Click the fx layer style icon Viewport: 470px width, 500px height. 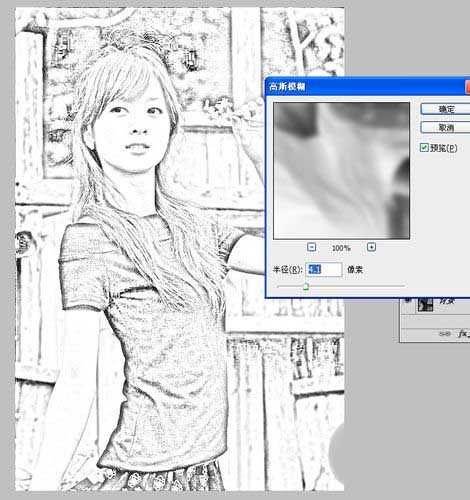[x=464, y=333]
